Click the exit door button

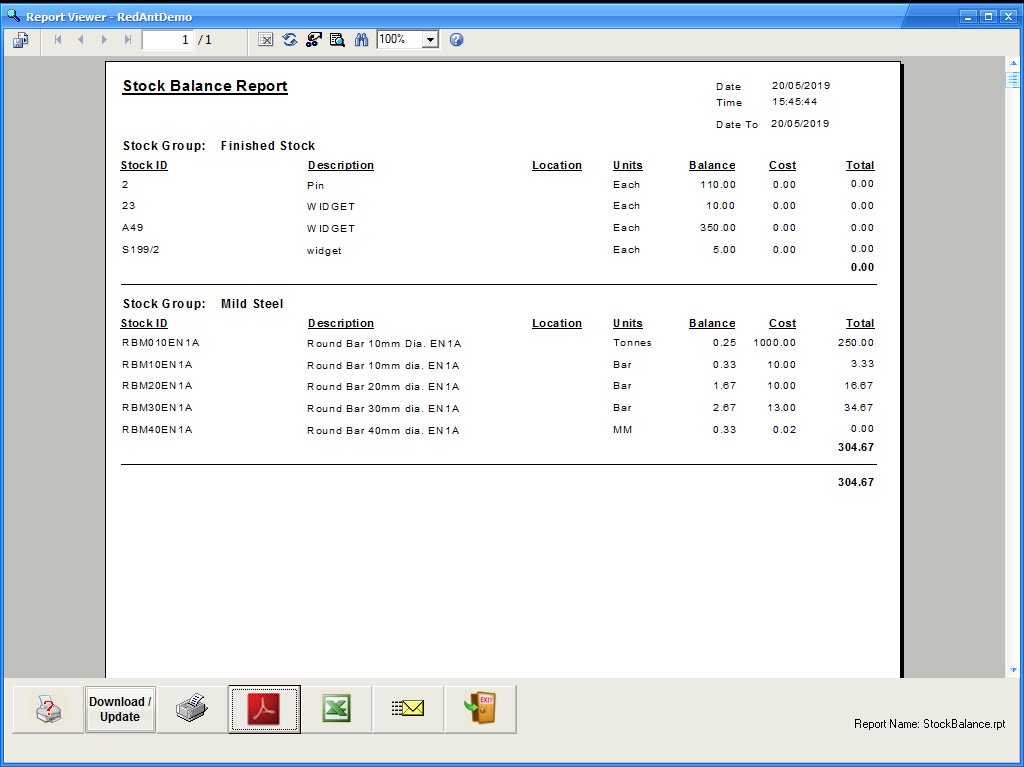(x=480, y=709)
